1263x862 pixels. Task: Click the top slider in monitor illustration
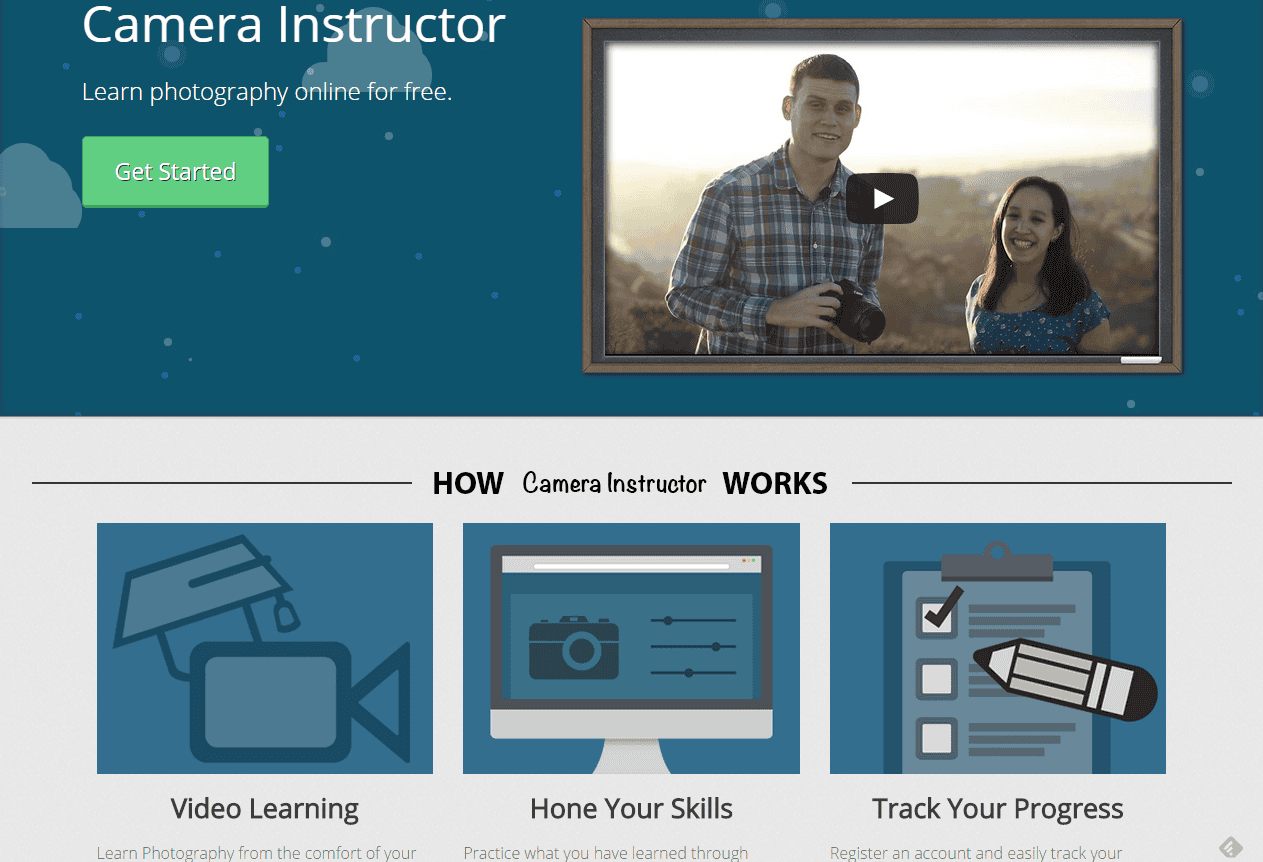693,621
